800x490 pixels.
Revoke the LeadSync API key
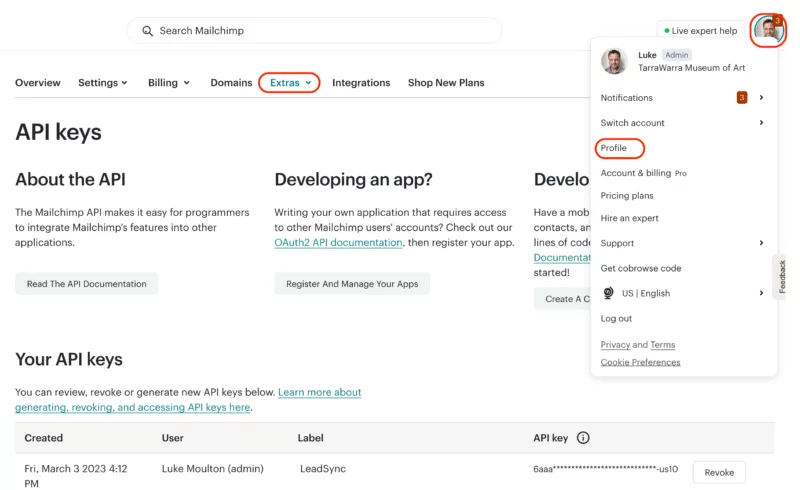tap(719, 473)
